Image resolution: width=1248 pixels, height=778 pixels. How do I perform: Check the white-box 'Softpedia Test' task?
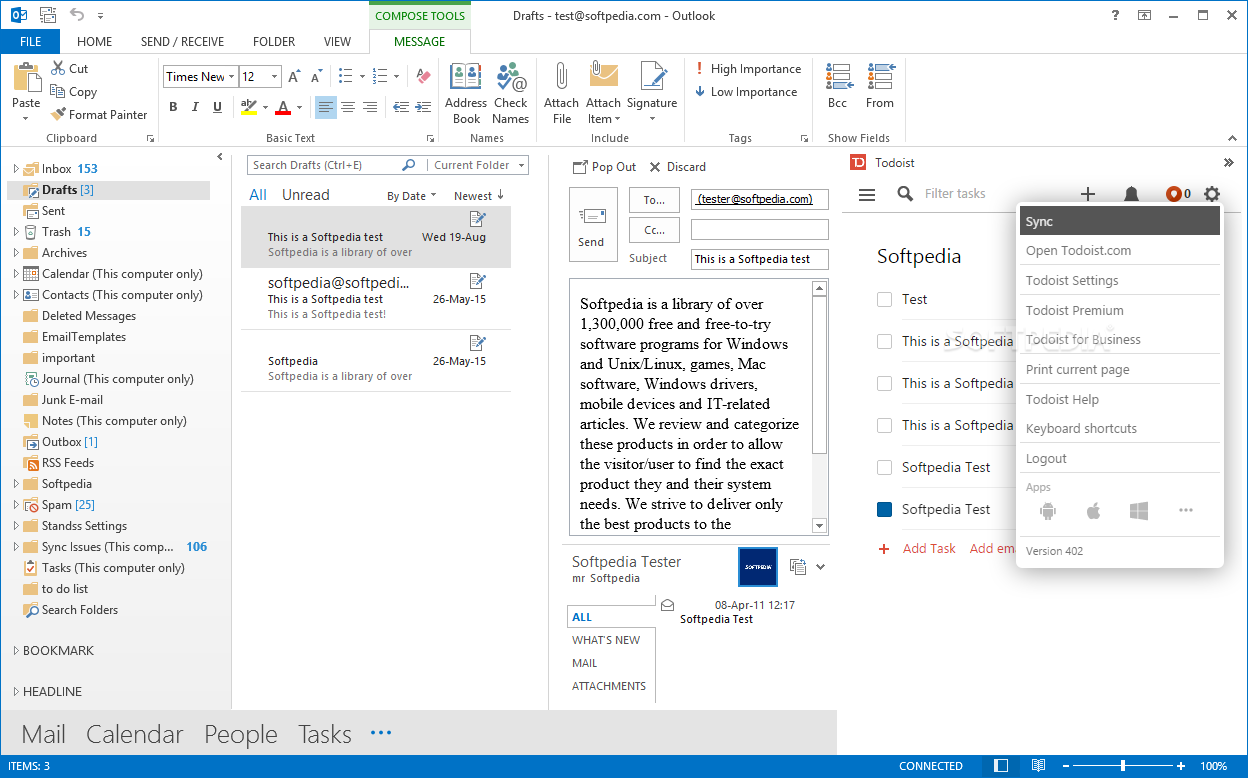tap(884, 467)
